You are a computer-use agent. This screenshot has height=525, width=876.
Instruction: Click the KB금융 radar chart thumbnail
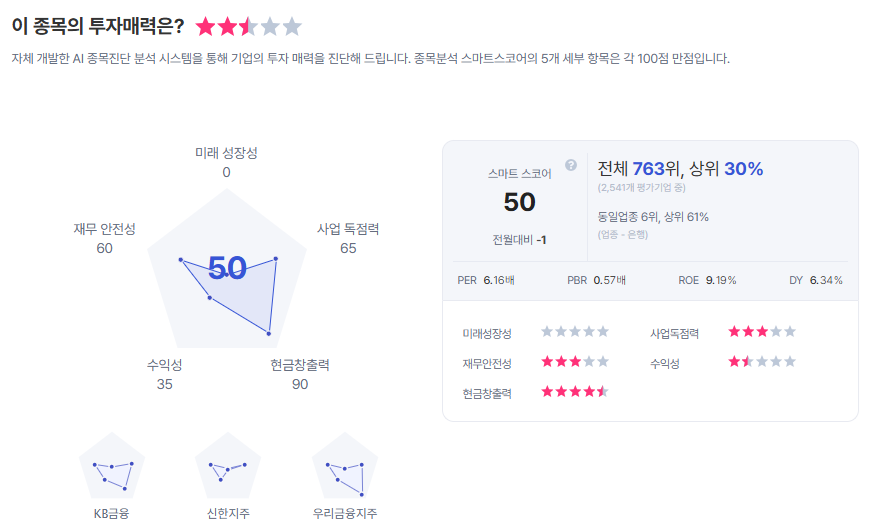point(111,467)
